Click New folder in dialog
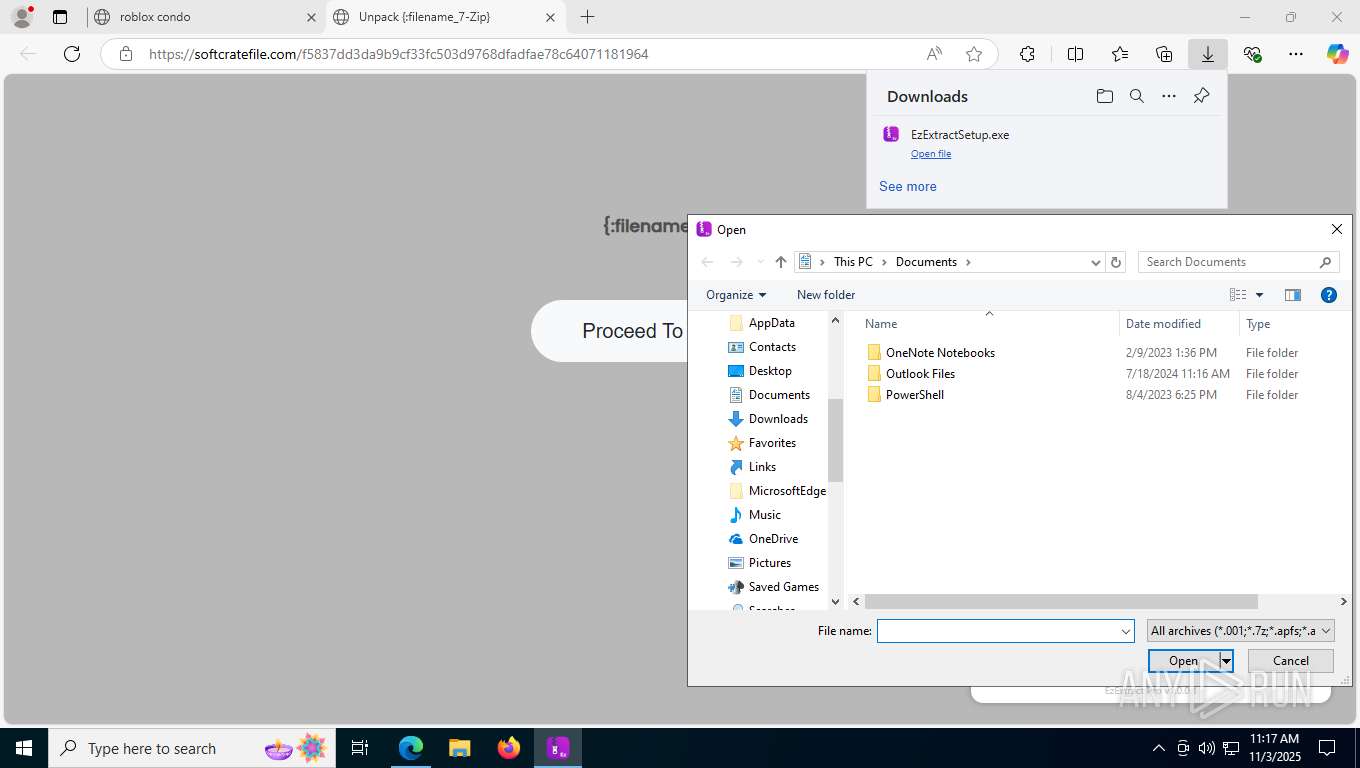The height and width of the screenshot is (768, 1360). coord(826,295)
